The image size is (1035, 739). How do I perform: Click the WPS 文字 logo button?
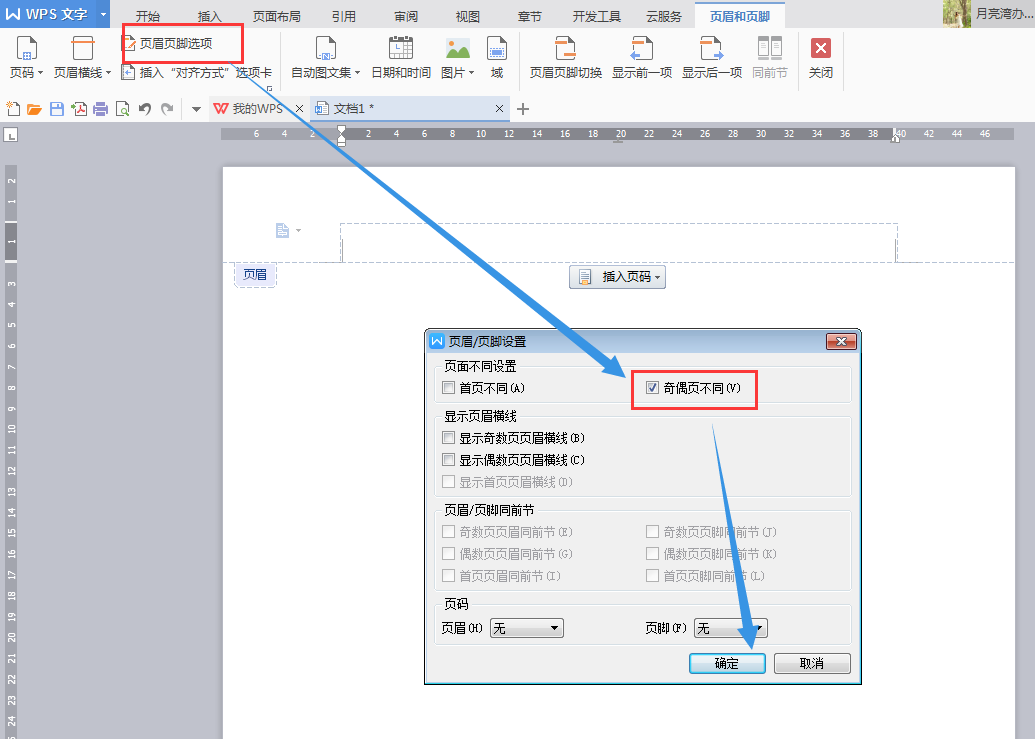tap(48, 14)
